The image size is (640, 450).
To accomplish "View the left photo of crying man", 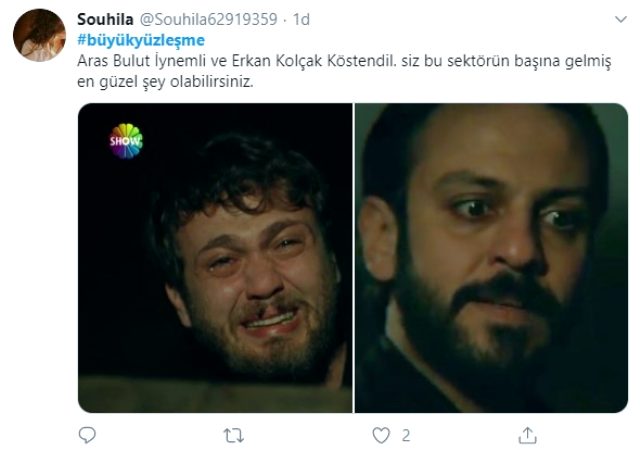I will coord(215,258).
